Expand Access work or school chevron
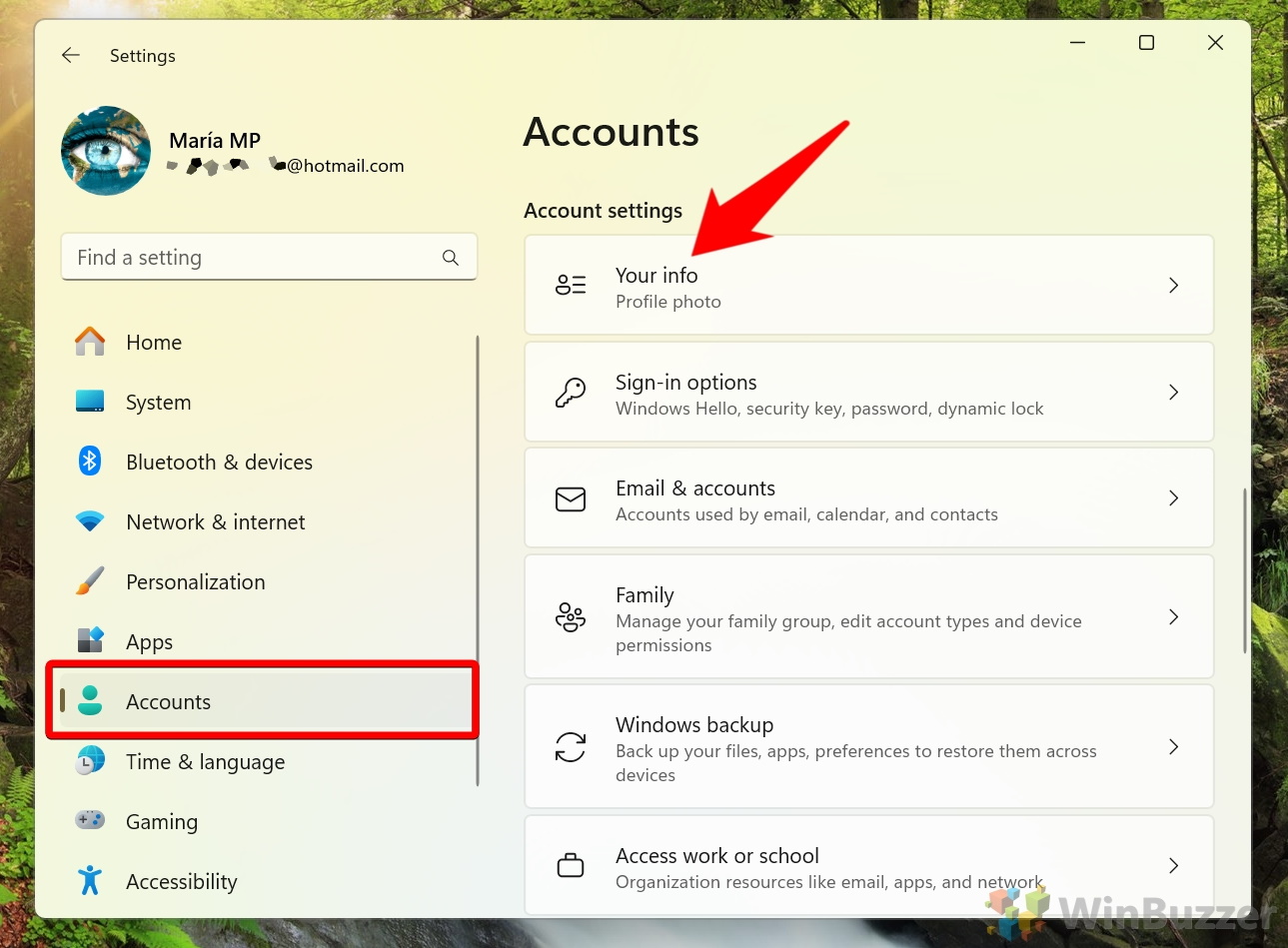Image resolution: width=1288 pixels, height=948 pixels. pyautogui.click(x=1174, y=865)
